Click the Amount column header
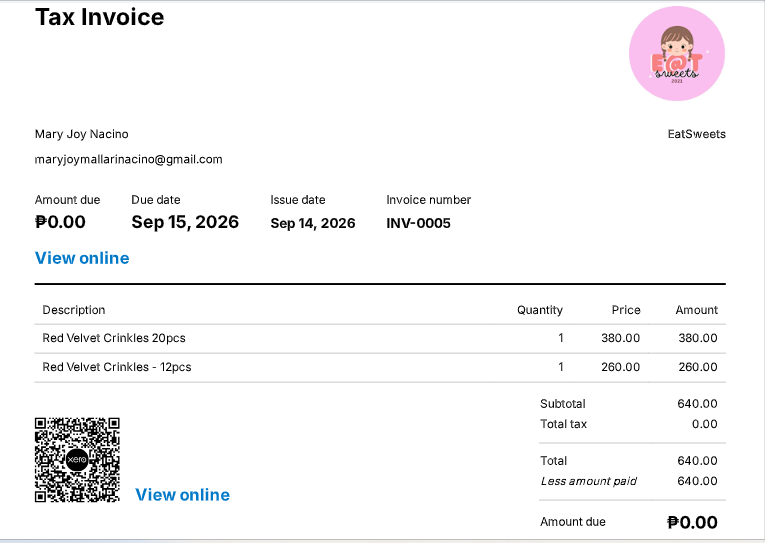 [696, 310]
